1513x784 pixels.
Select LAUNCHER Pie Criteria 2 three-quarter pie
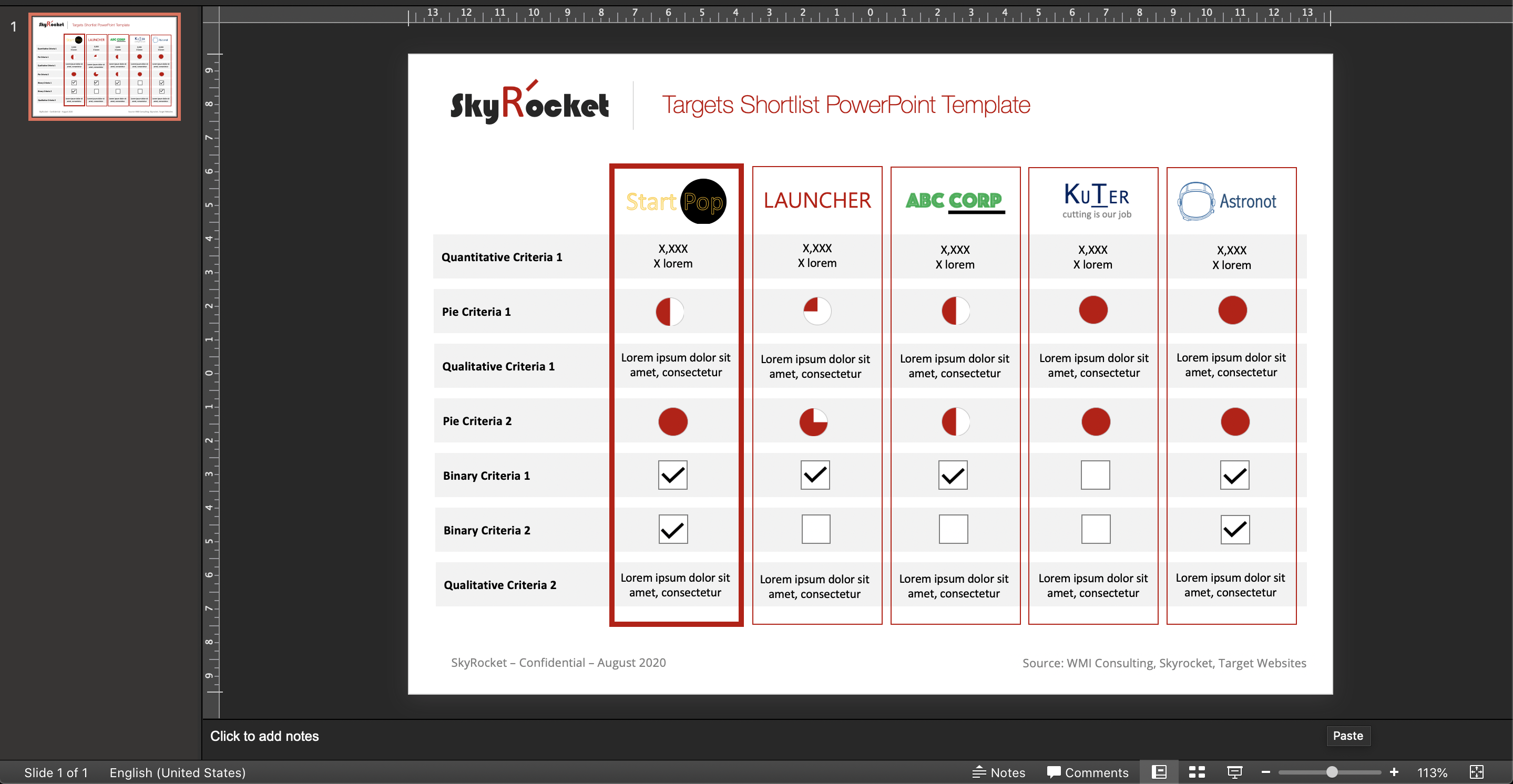tap(813, 421)
